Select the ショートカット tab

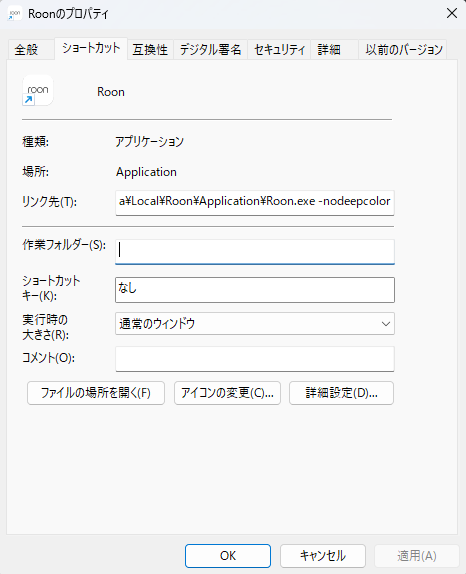pos(91,48)
